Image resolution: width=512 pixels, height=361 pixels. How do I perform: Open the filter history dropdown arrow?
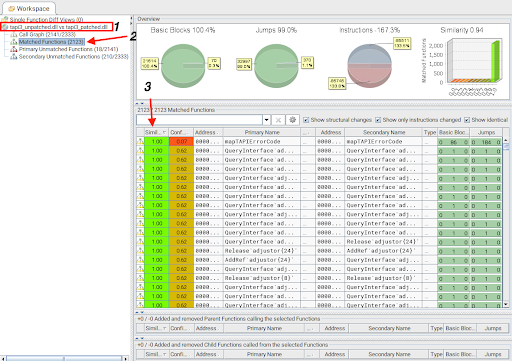point(266,120)
